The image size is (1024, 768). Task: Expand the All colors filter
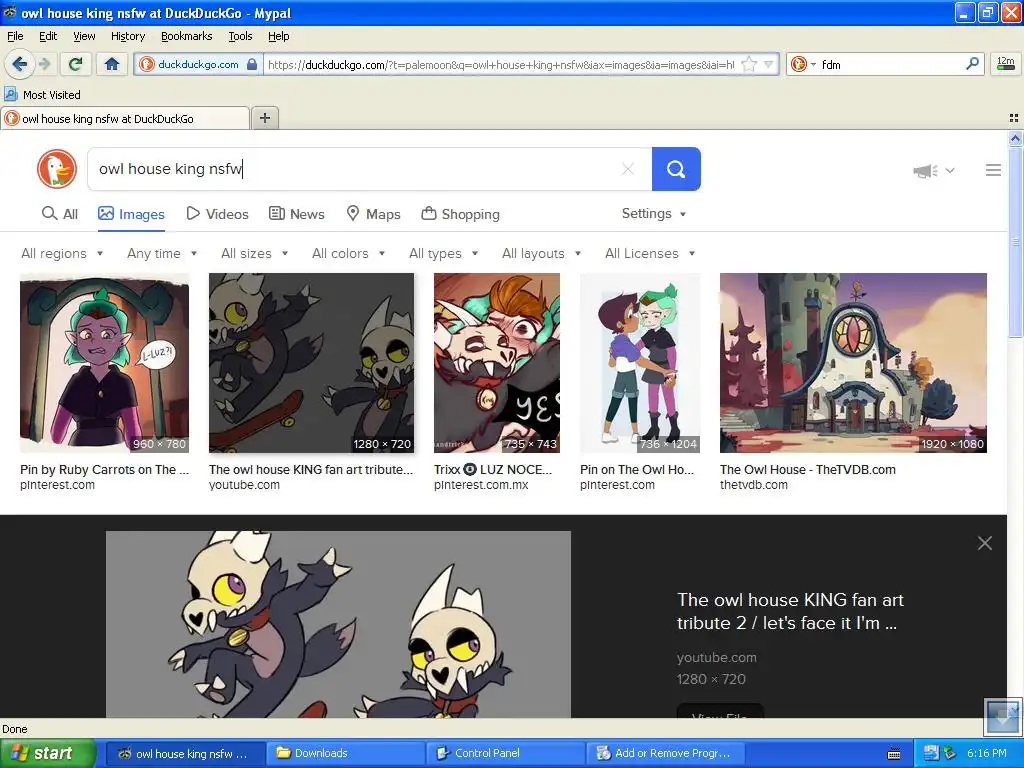(348, 253)
